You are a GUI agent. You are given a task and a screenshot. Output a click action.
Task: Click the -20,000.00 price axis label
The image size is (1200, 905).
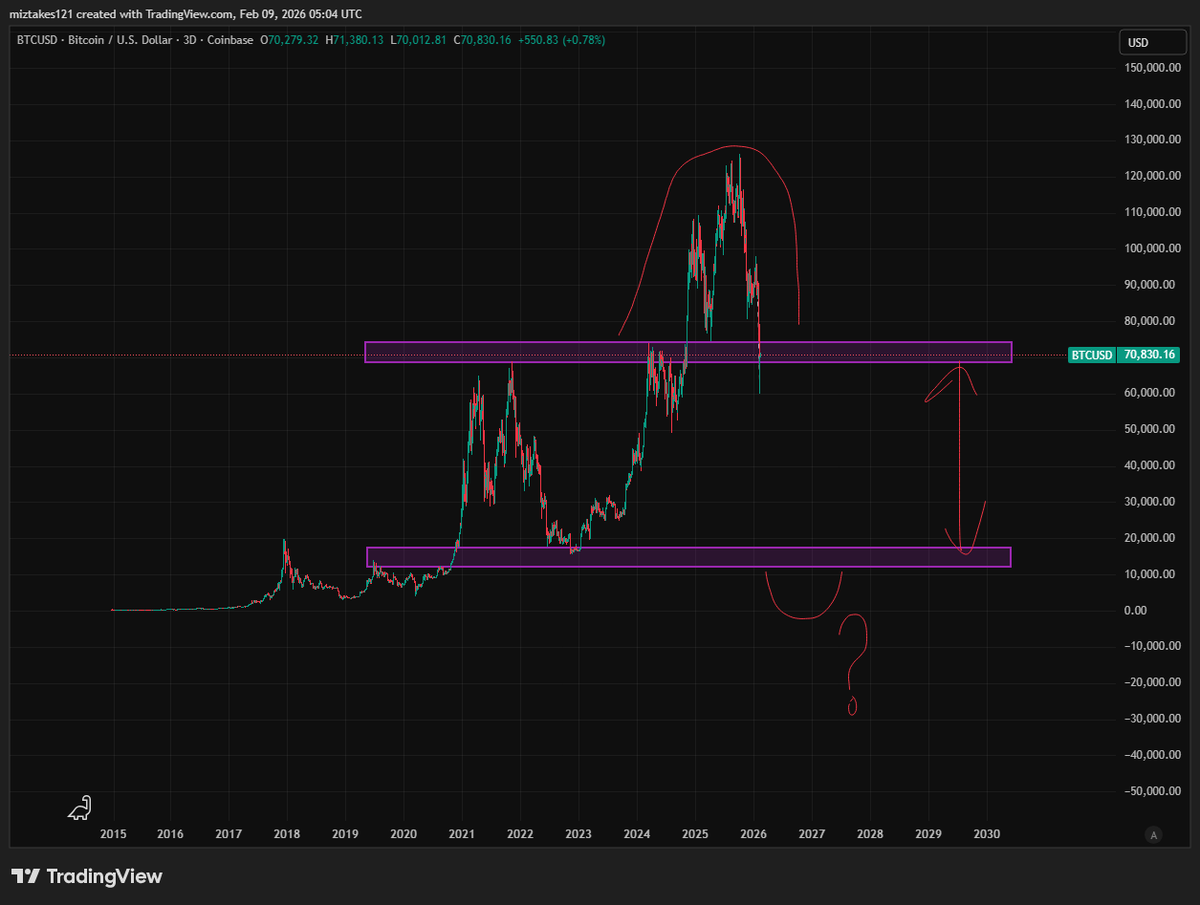tap(1153, 682)
